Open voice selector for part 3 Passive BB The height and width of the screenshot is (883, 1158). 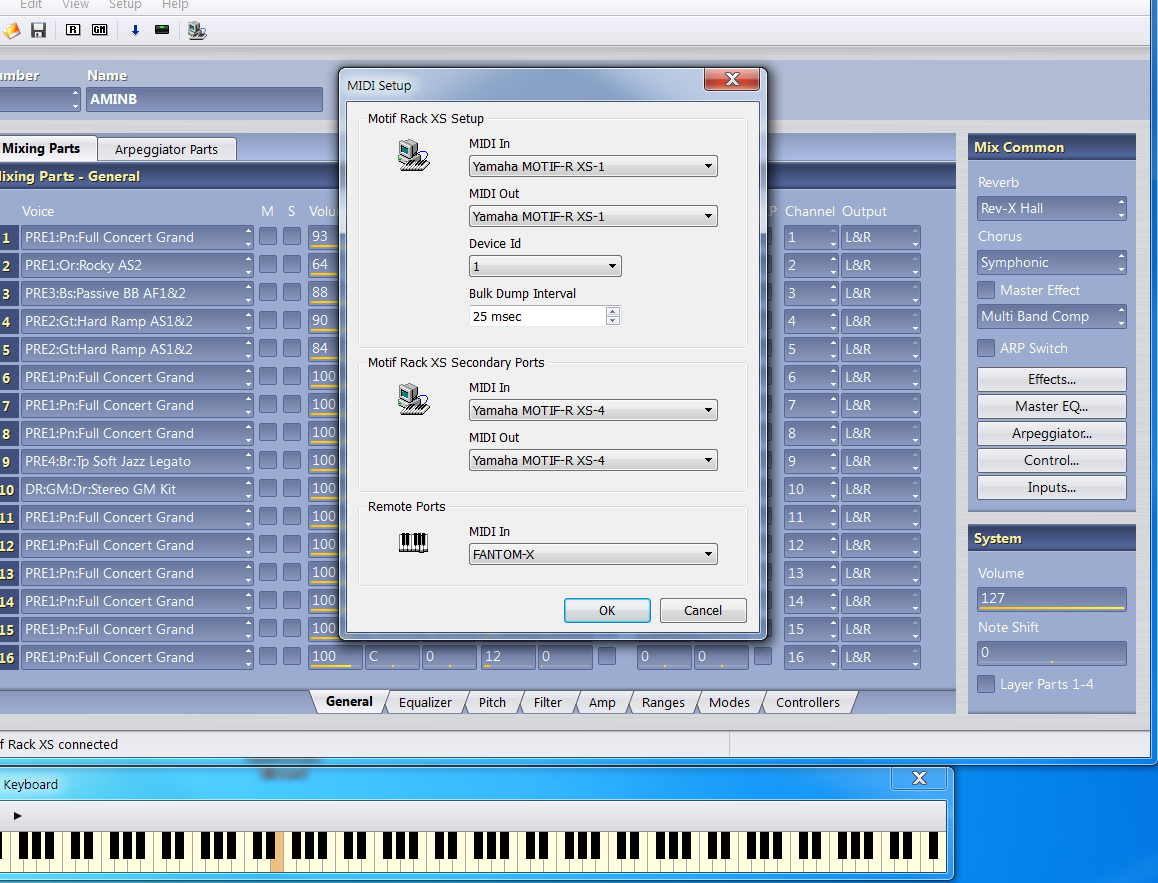pyautogui.click(x=137, y=293)
